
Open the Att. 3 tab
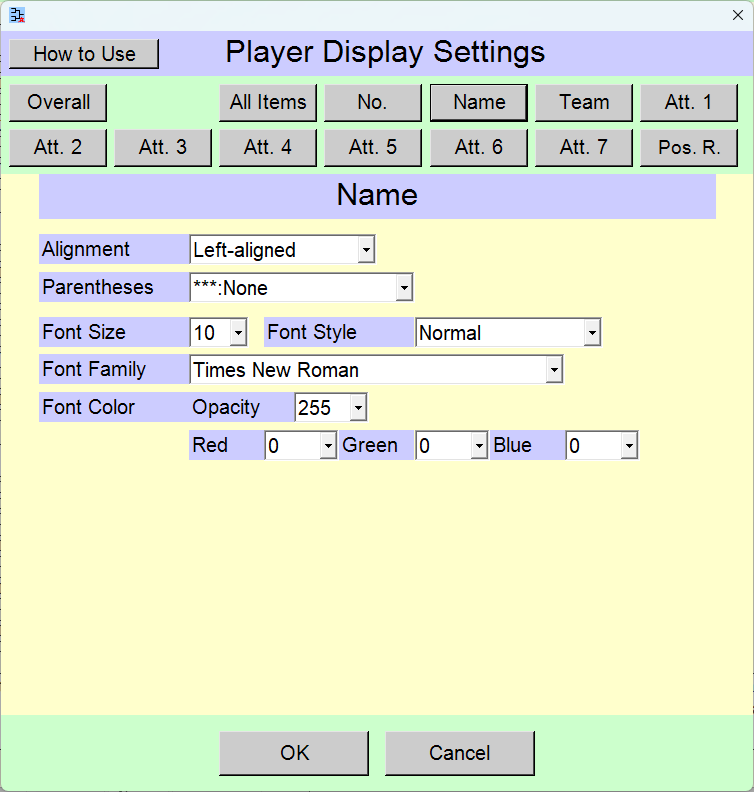[163, 147]
